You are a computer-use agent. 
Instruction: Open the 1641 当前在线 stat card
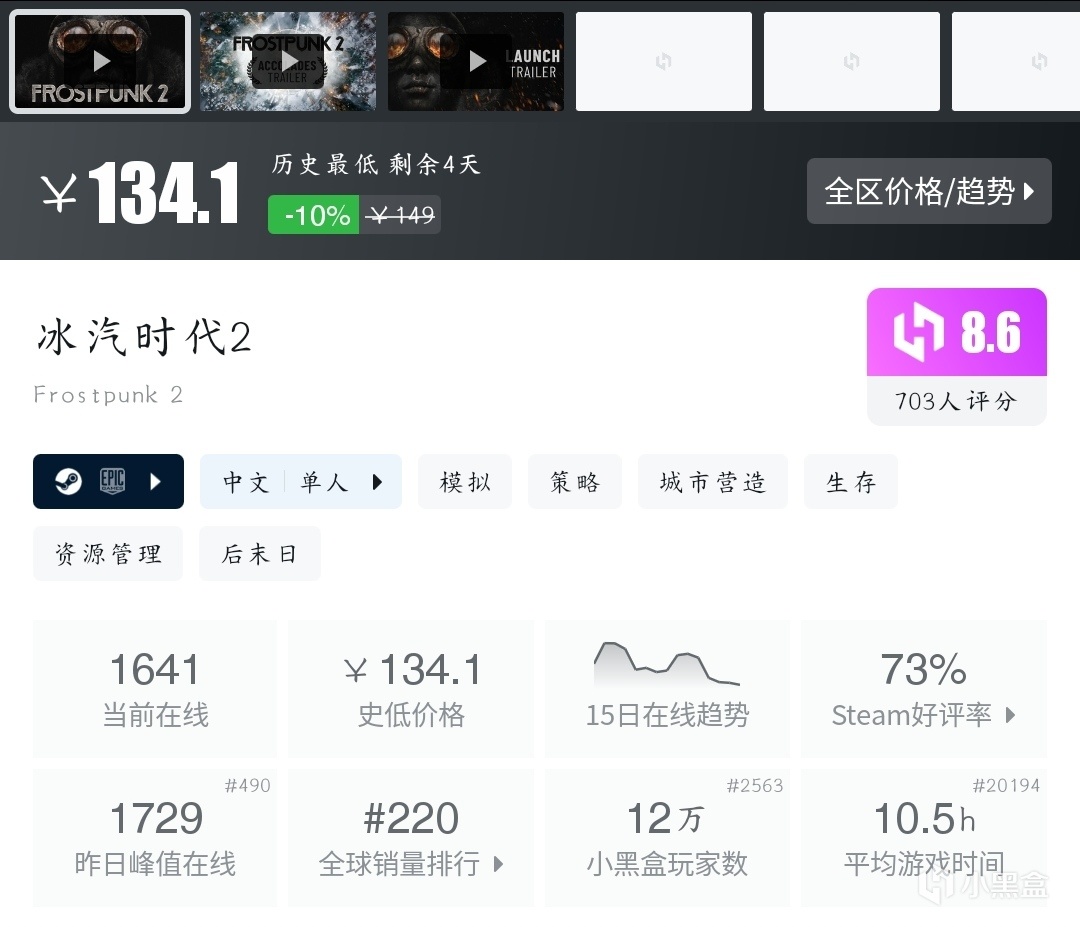coord(155,689)
